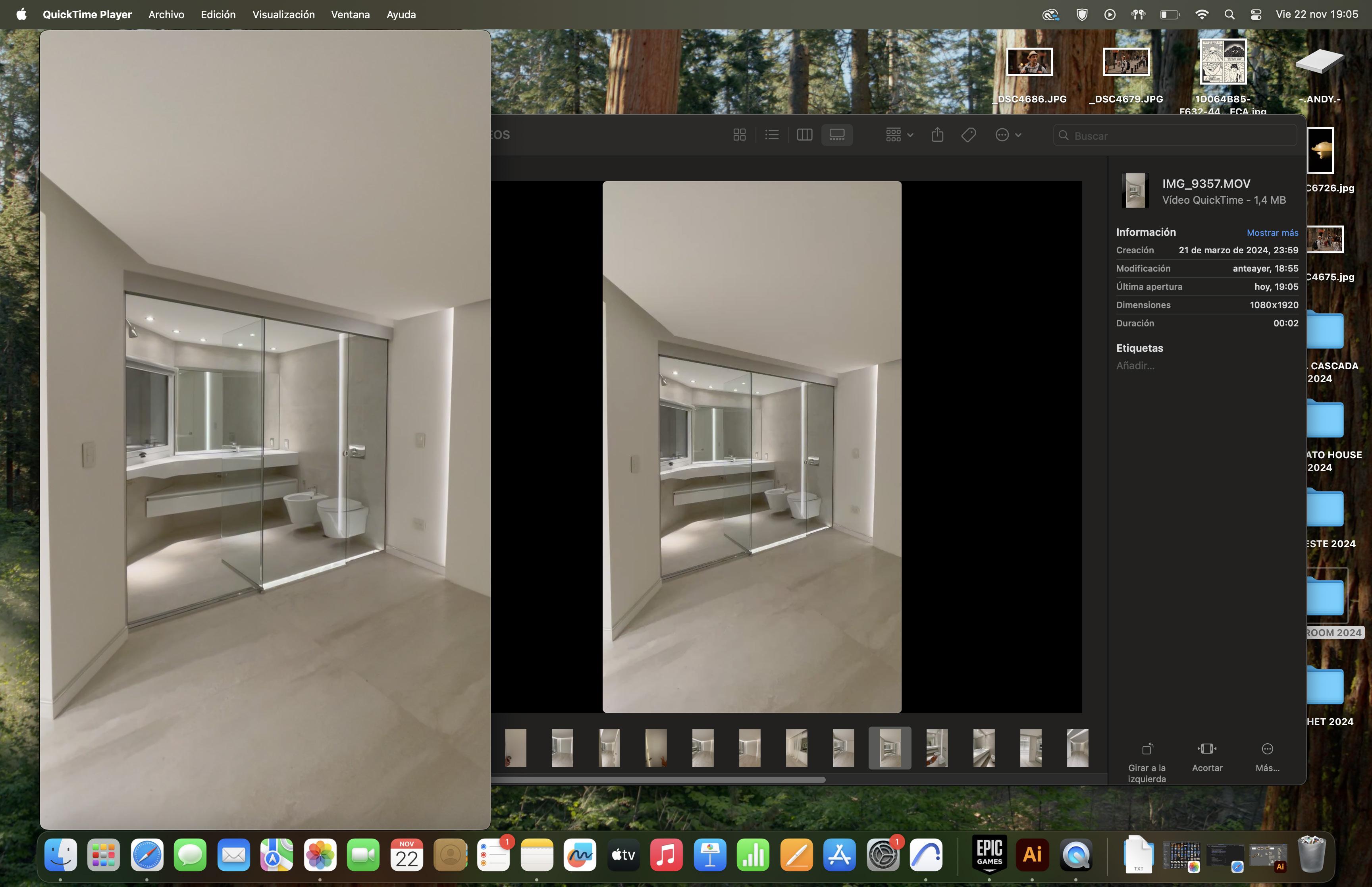This screenshot has width=1372, height=887.
Task: Open the group-by dropdown in toolbar
Action: [x=899, y=135]
